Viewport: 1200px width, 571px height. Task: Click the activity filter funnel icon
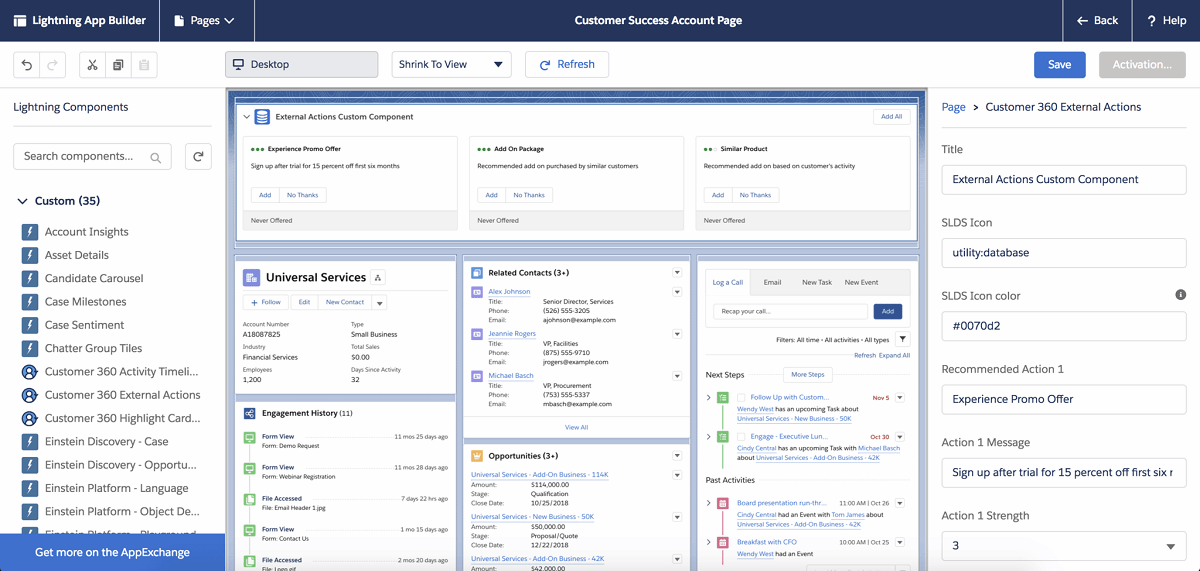(902, 340)
